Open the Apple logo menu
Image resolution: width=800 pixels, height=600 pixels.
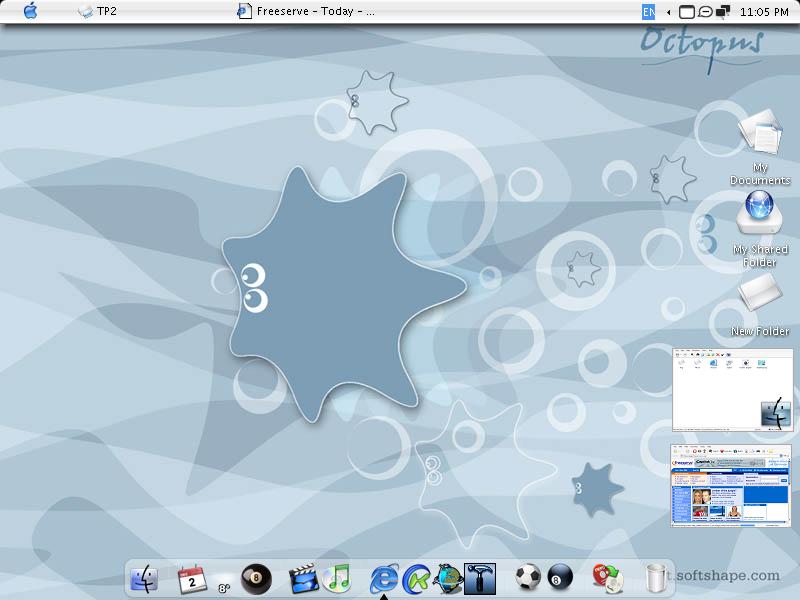click(31, 11)
